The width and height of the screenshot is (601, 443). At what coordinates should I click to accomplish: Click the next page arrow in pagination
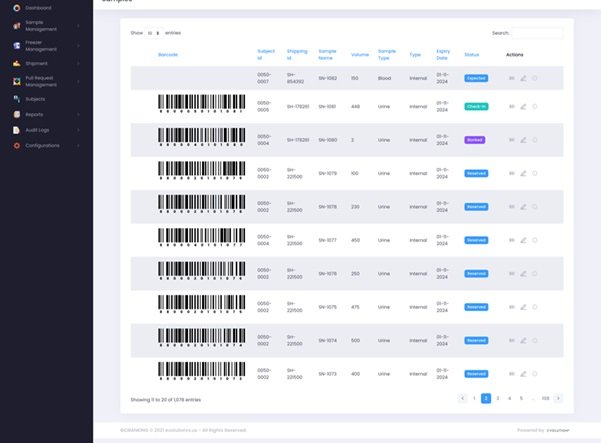558,398
